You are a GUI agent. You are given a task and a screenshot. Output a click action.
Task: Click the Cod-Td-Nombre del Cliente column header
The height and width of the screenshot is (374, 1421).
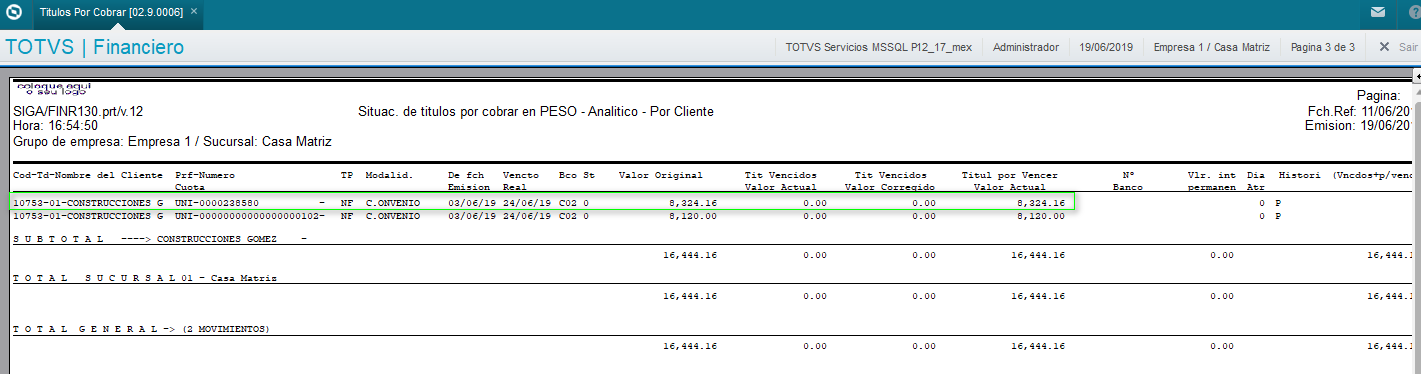[x=88, y=175]
